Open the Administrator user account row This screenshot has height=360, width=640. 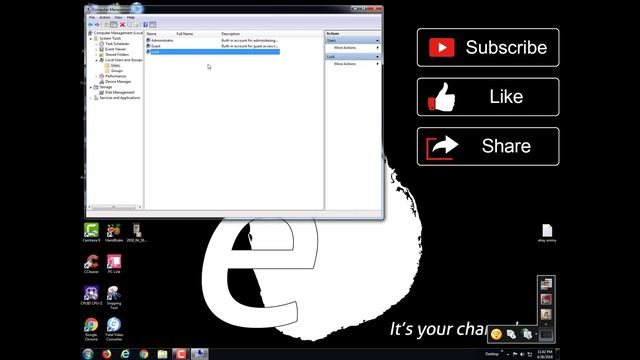click(x=212, y=40)
